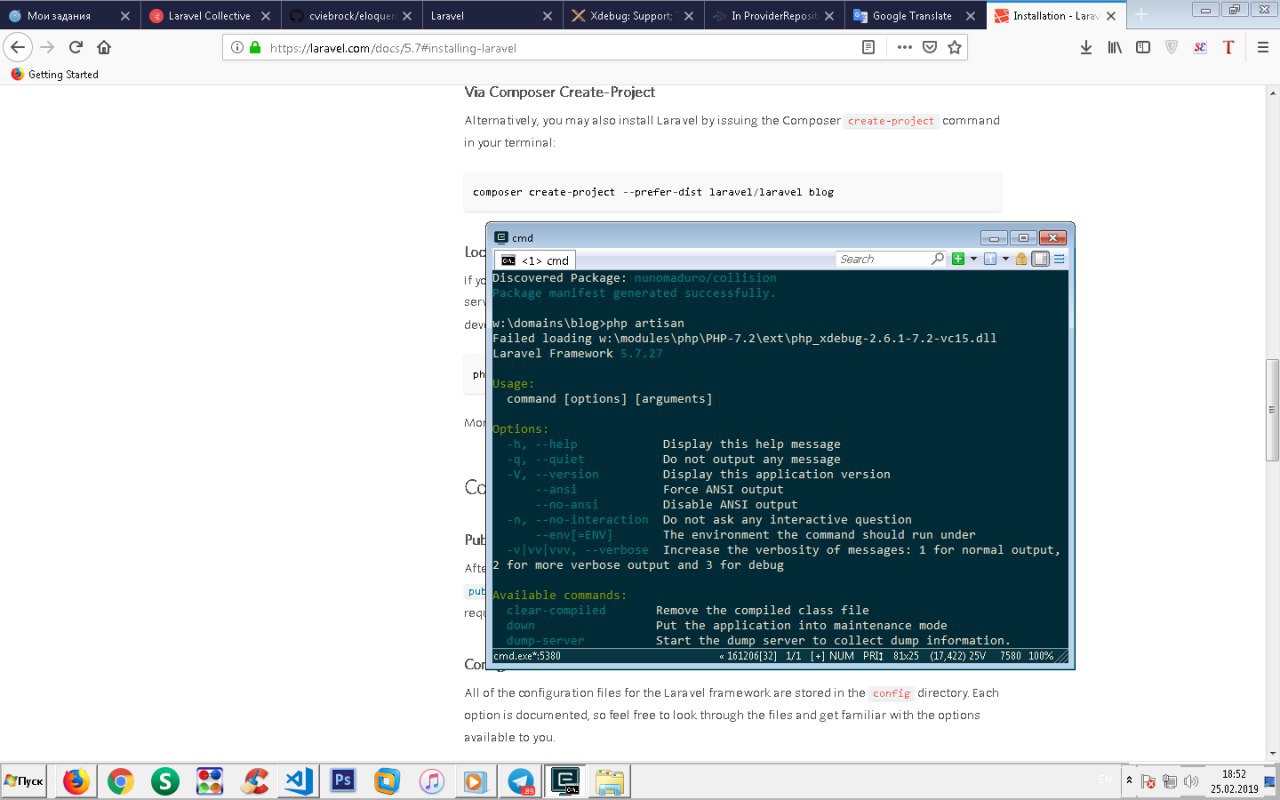Screen dimensions: 1280x800
Task: Close the Installation - Laravel tab
Action: point(1110,16)
